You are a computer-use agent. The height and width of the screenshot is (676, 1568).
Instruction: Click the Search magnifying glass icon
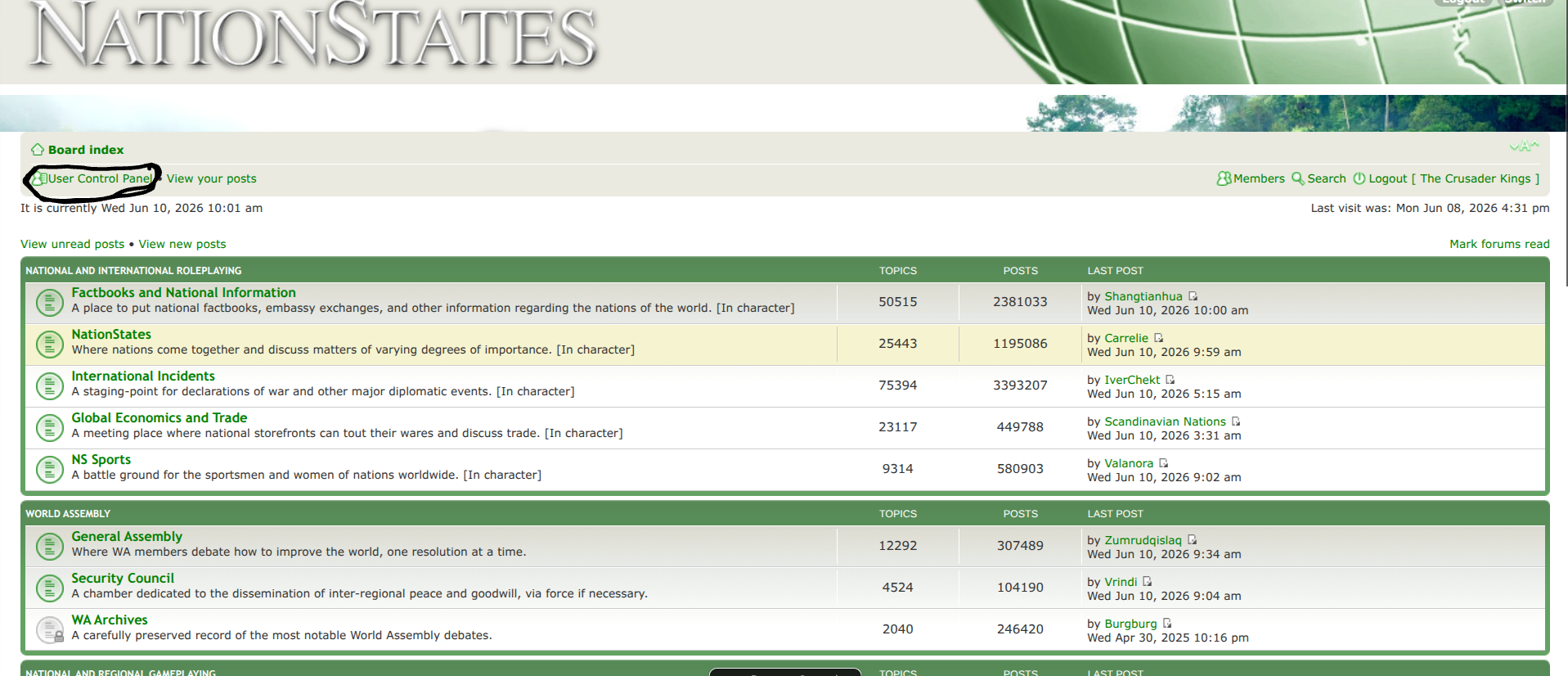(1298, 178)
